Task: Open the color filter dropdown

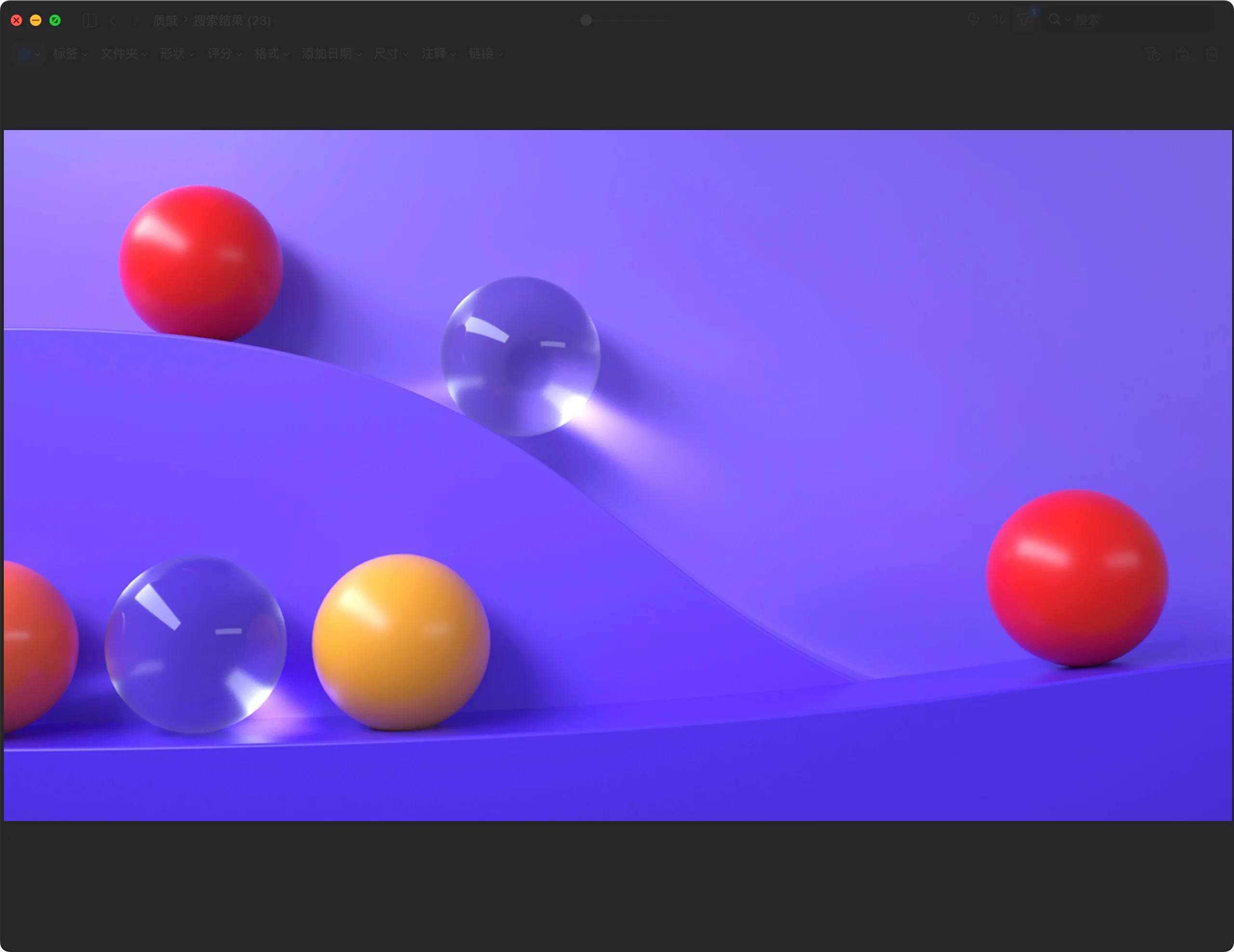Action: pos(28,54)
